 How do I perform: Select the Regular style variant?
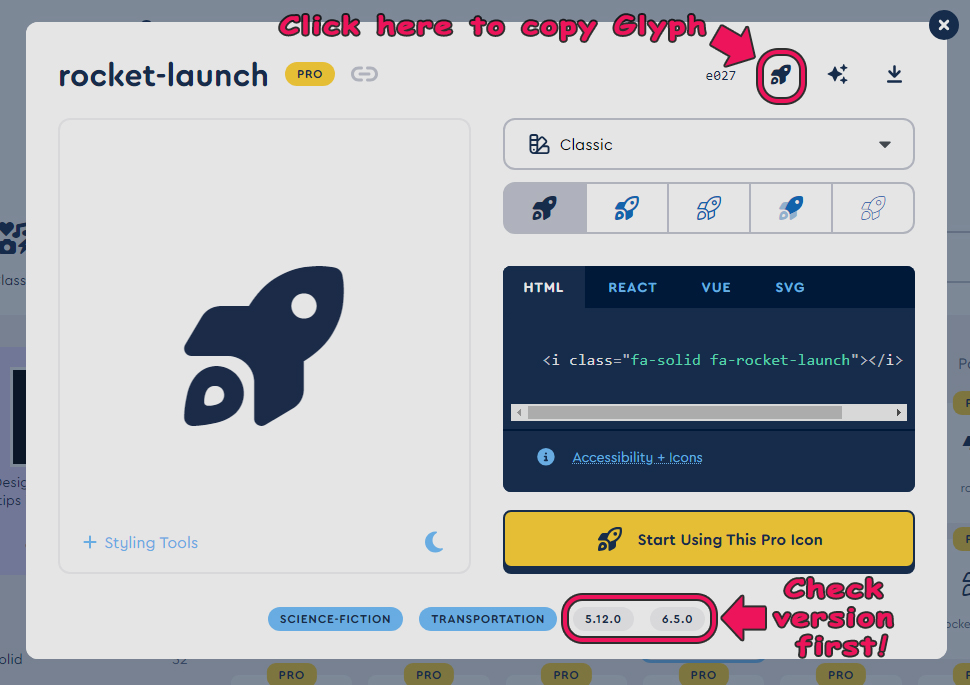[626, 208]
